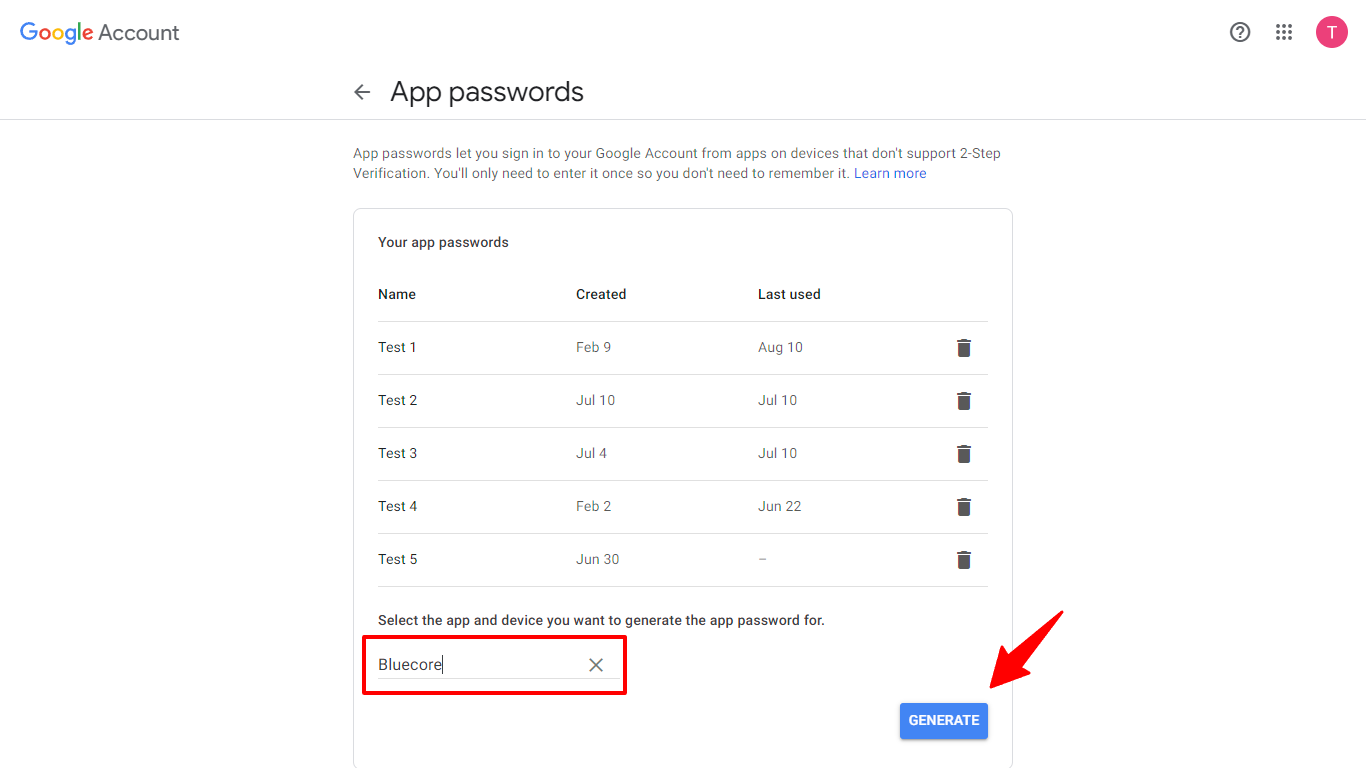The width and height of the screenshot is (1366, 768).
Task: Focus the app name input field
Action: pyautogui.click(x=475, y=665)
